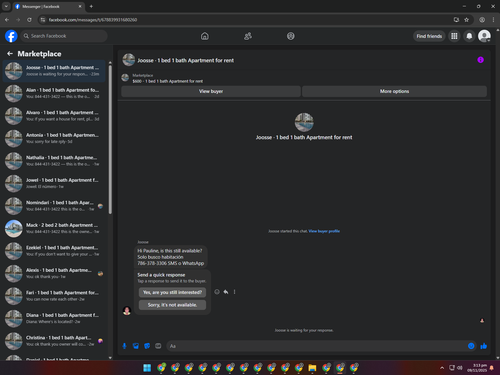Send quick reply 'Yes, are you still interested?'
Viewport: 500px width, 375px height.
pyautogui.click(x=172, y=292)
